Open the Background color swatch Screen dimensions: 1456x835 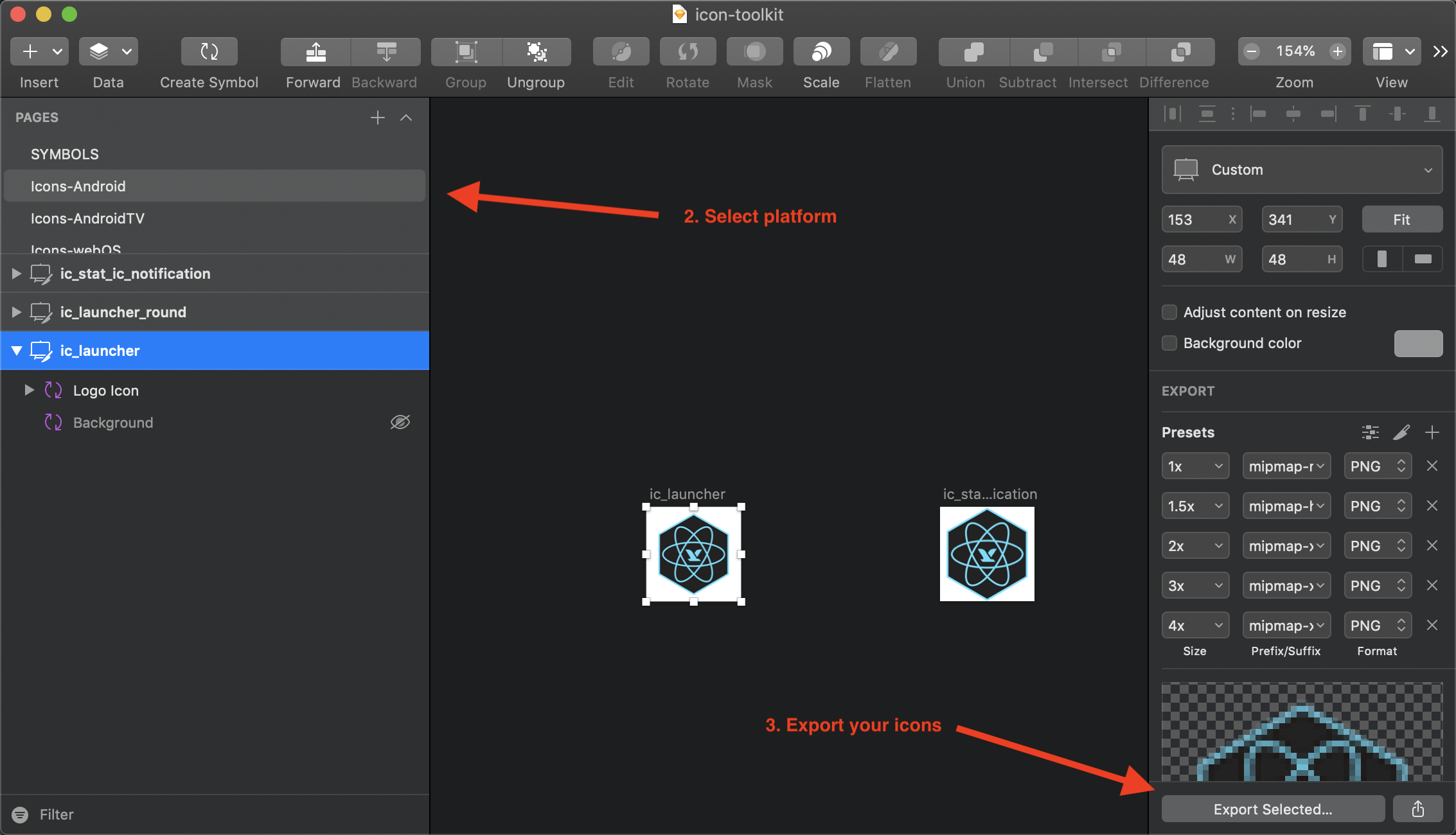coord(1418,343)
